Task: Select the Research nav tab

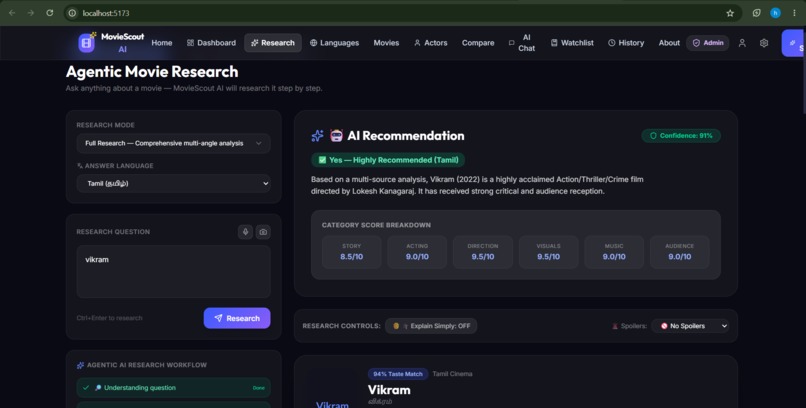Action: 273,43
